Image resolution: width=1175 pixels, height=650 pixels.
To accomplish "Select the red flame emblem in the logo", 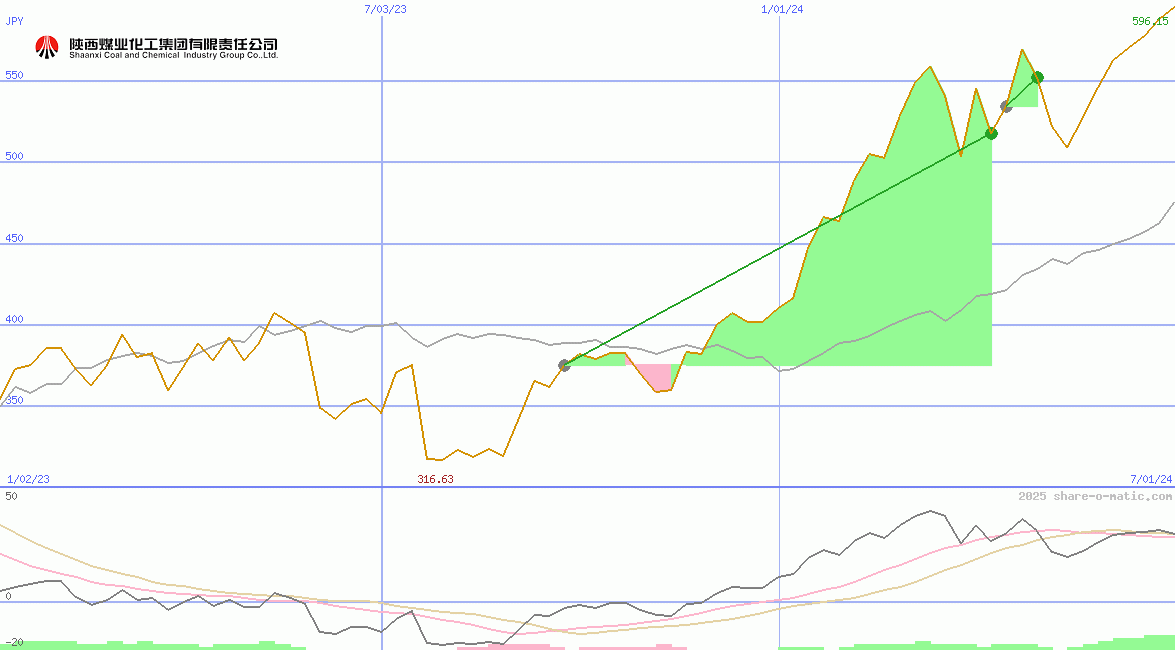I will pyautogui.click(x=45, y=45).
